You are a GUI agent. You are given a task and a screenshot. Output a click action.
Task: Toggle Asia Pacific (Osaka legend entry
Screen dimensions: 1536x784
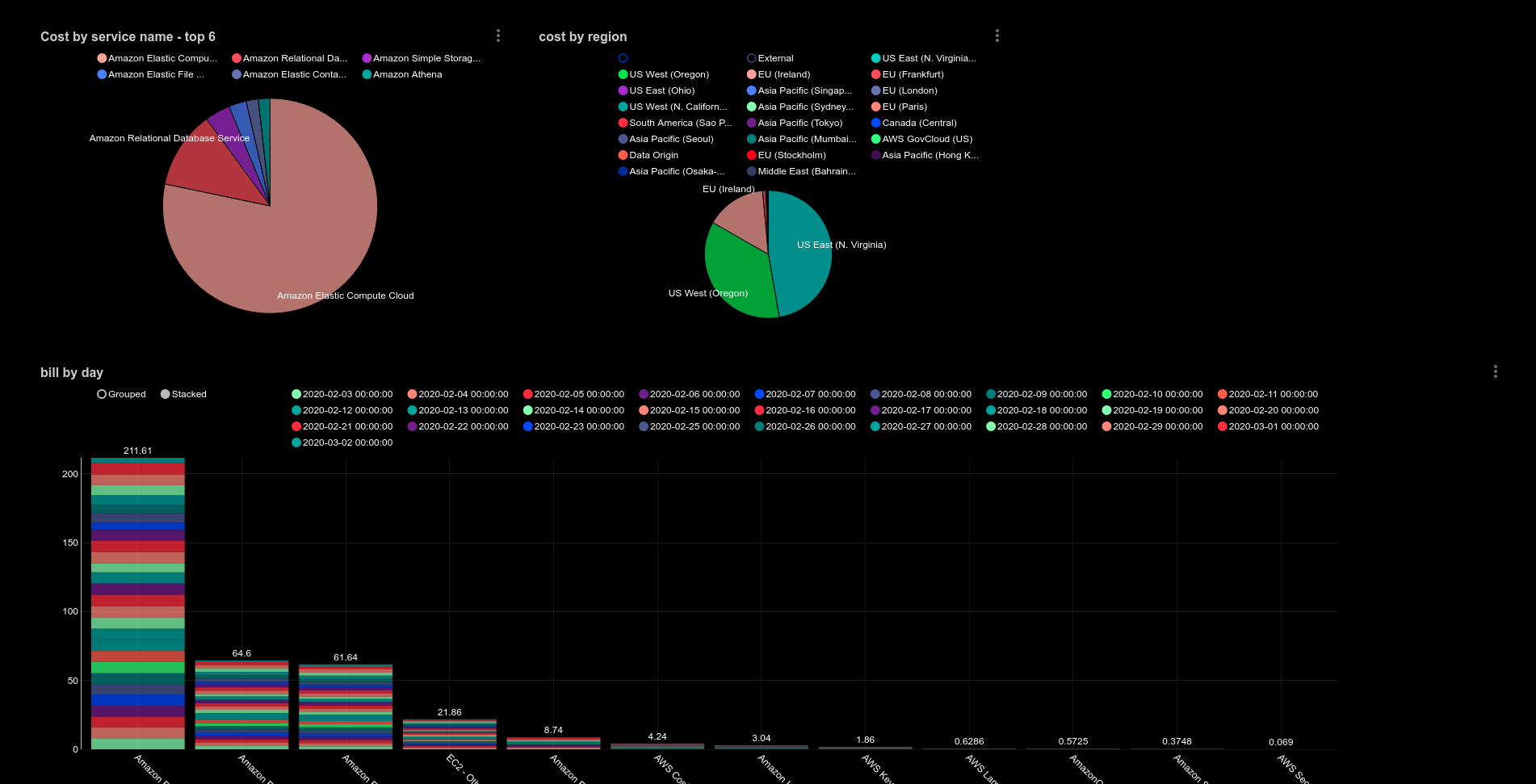[x=672, y=171]
